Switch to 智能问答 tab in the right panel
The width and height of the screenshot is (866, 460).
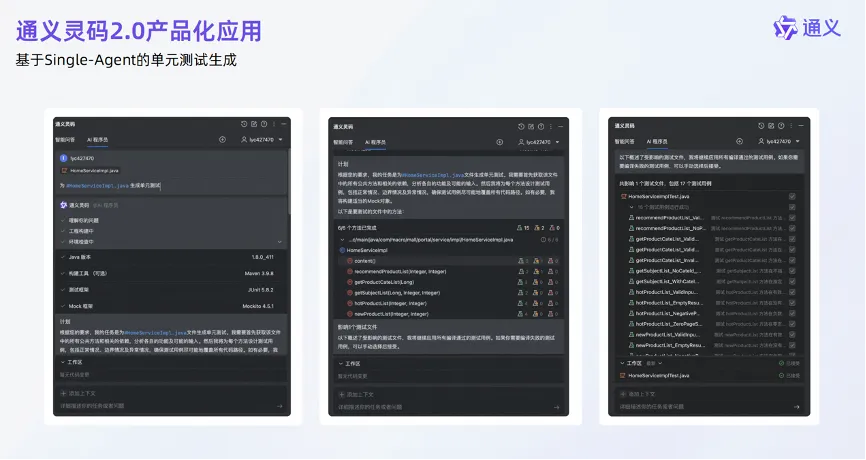tap(625, 141)
